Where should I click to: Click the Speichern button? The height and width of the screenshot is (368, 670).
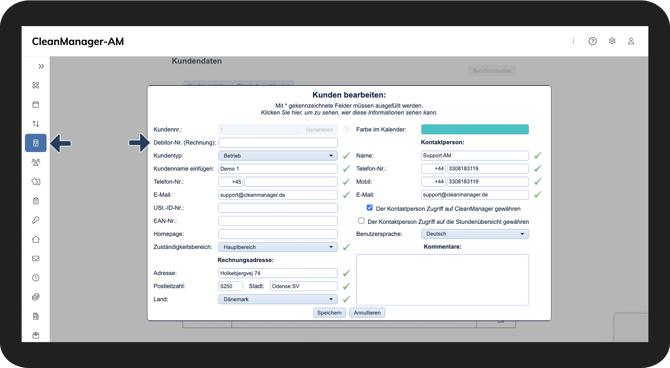click(x=329, y=313)
